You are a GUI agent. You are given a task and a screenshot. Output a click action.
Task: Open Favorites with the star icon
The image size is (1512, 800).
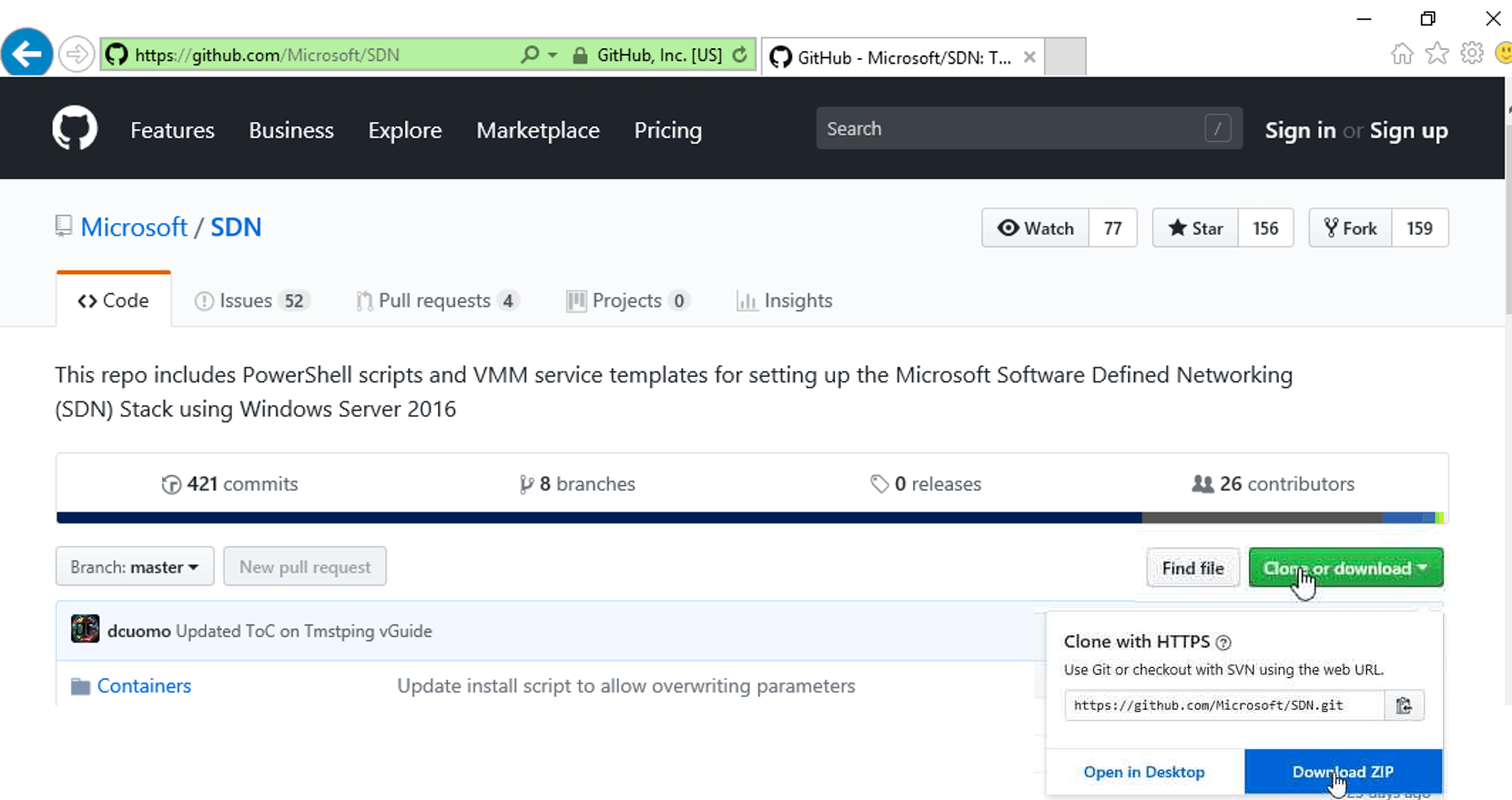(x=1436, y=54)
